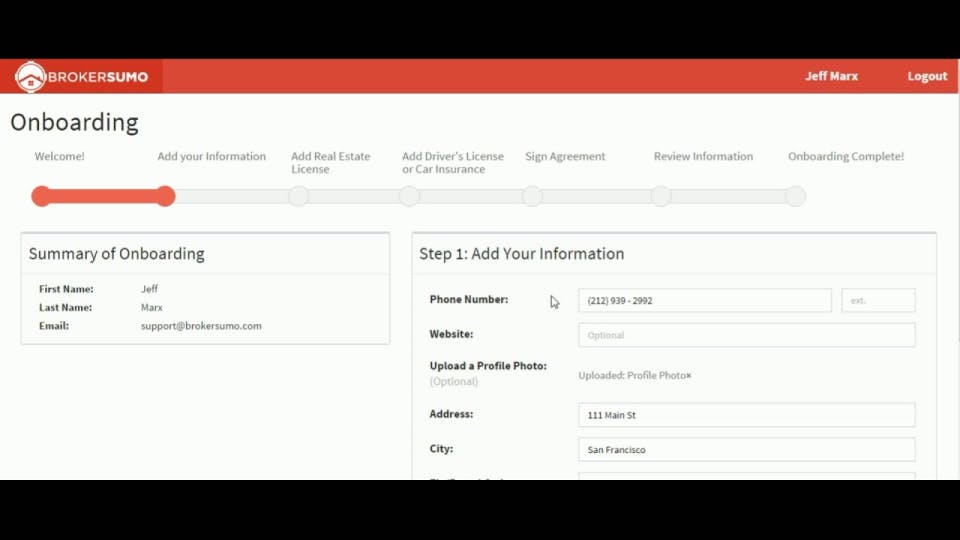Click the Step 1: Add Your Information heading

[522, 253]
